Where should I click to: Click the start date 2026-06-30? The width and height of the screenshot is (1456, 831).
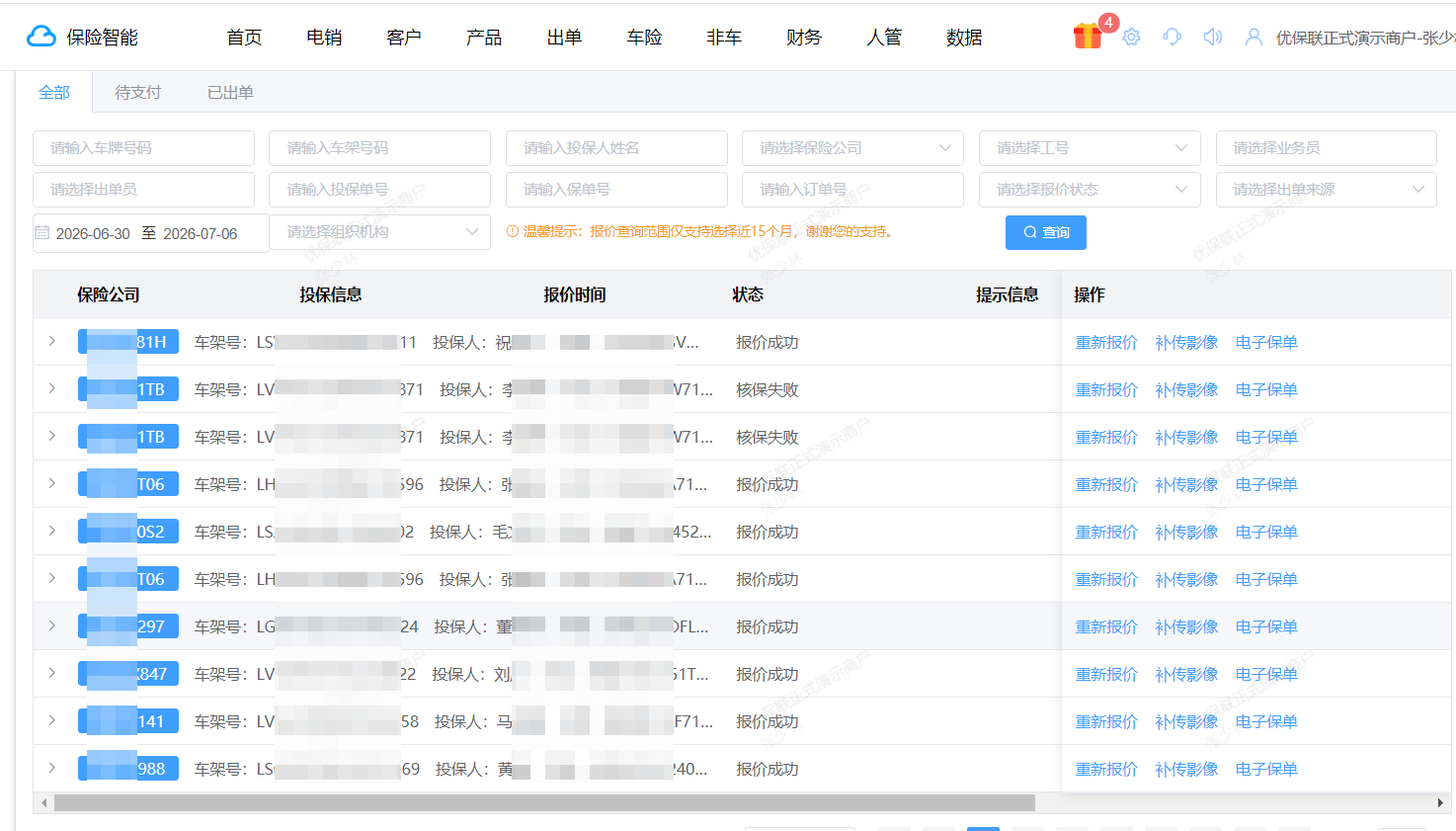[x=93, y=233]
